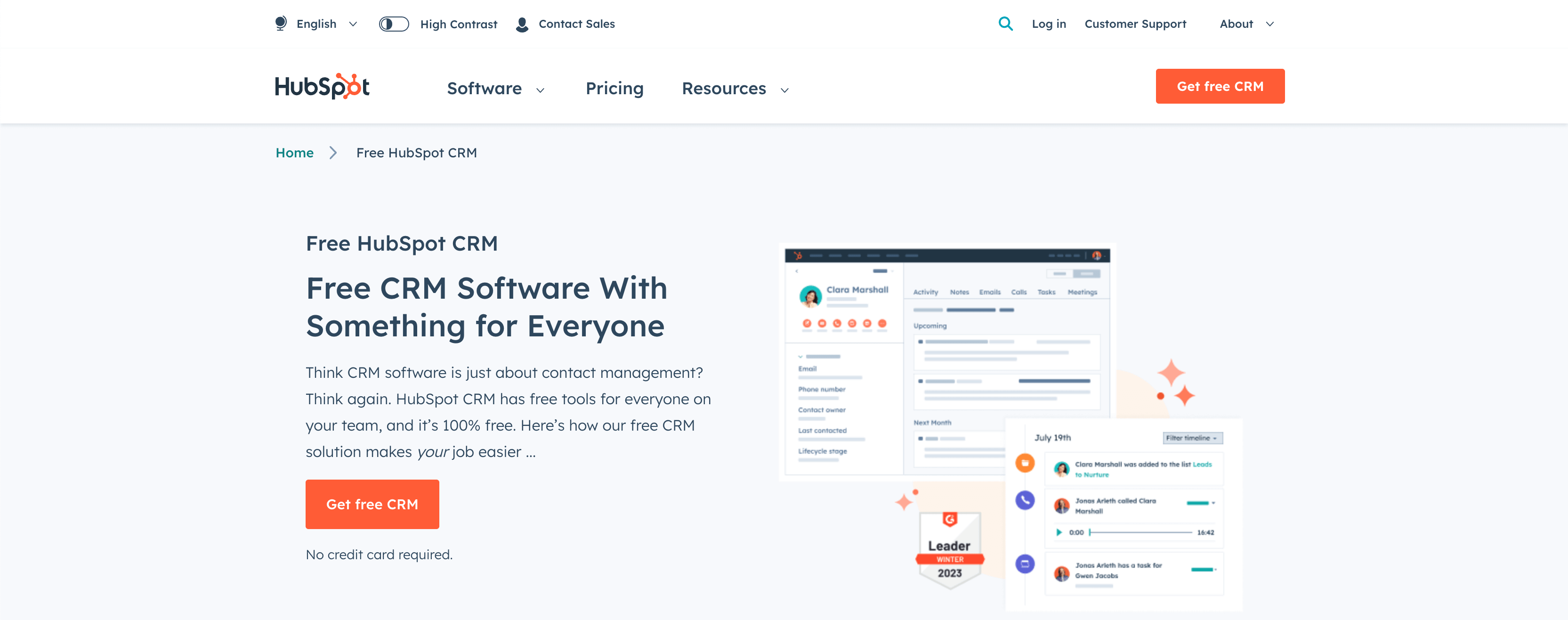Screen dimensions: 1568x620
Task: Click the header Get free CRM button
Action: click(x=1220, y=86)
